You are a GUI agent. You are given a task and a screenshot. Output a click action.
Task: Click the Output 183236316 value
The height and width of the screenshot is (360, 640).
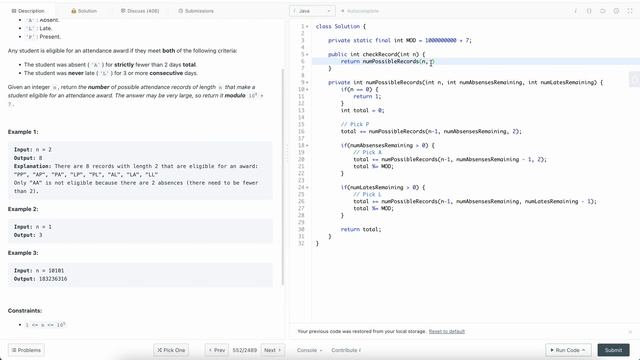[53, 279]
